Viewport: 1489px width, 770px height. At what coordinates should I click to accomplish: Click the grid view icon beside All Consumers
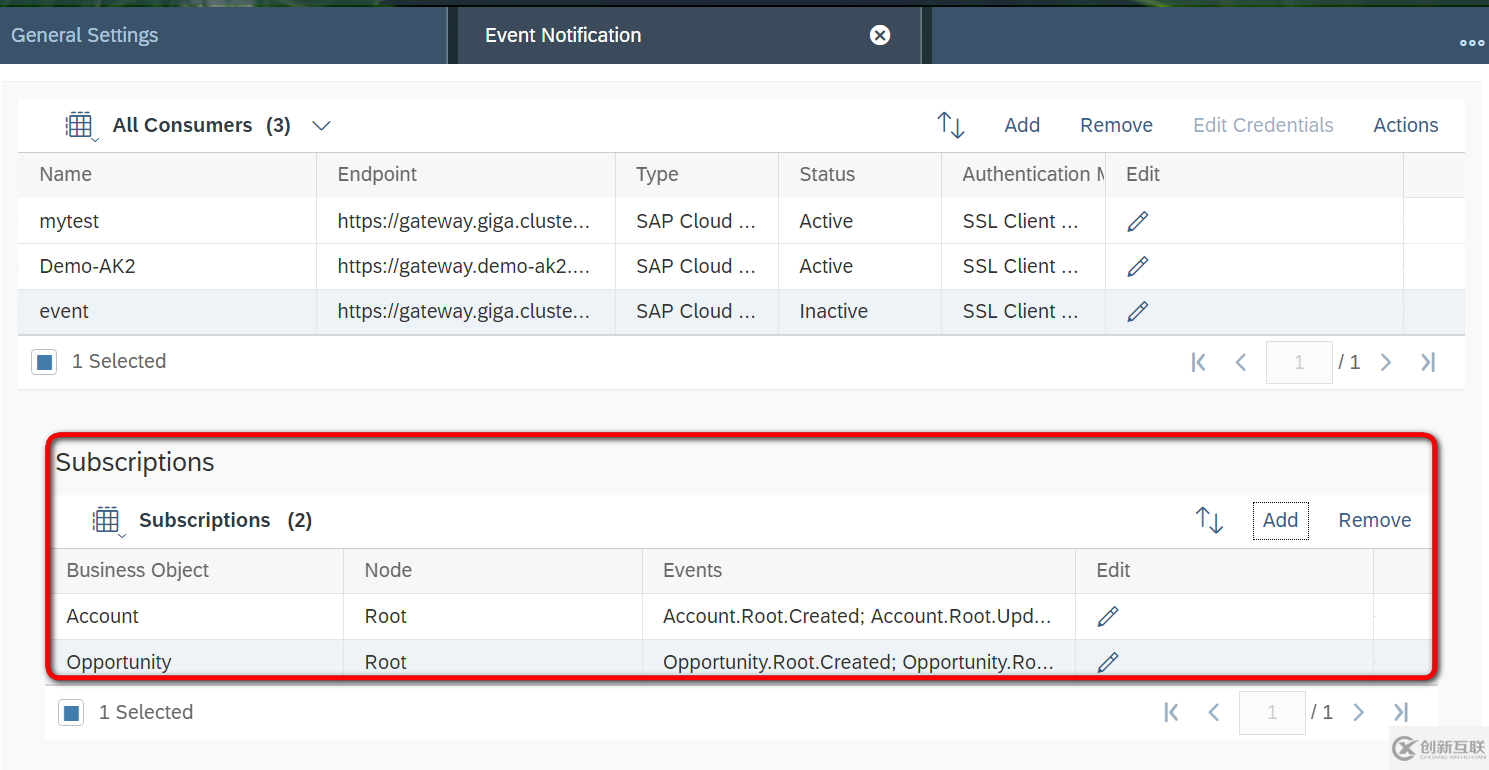tap(80, 125)
